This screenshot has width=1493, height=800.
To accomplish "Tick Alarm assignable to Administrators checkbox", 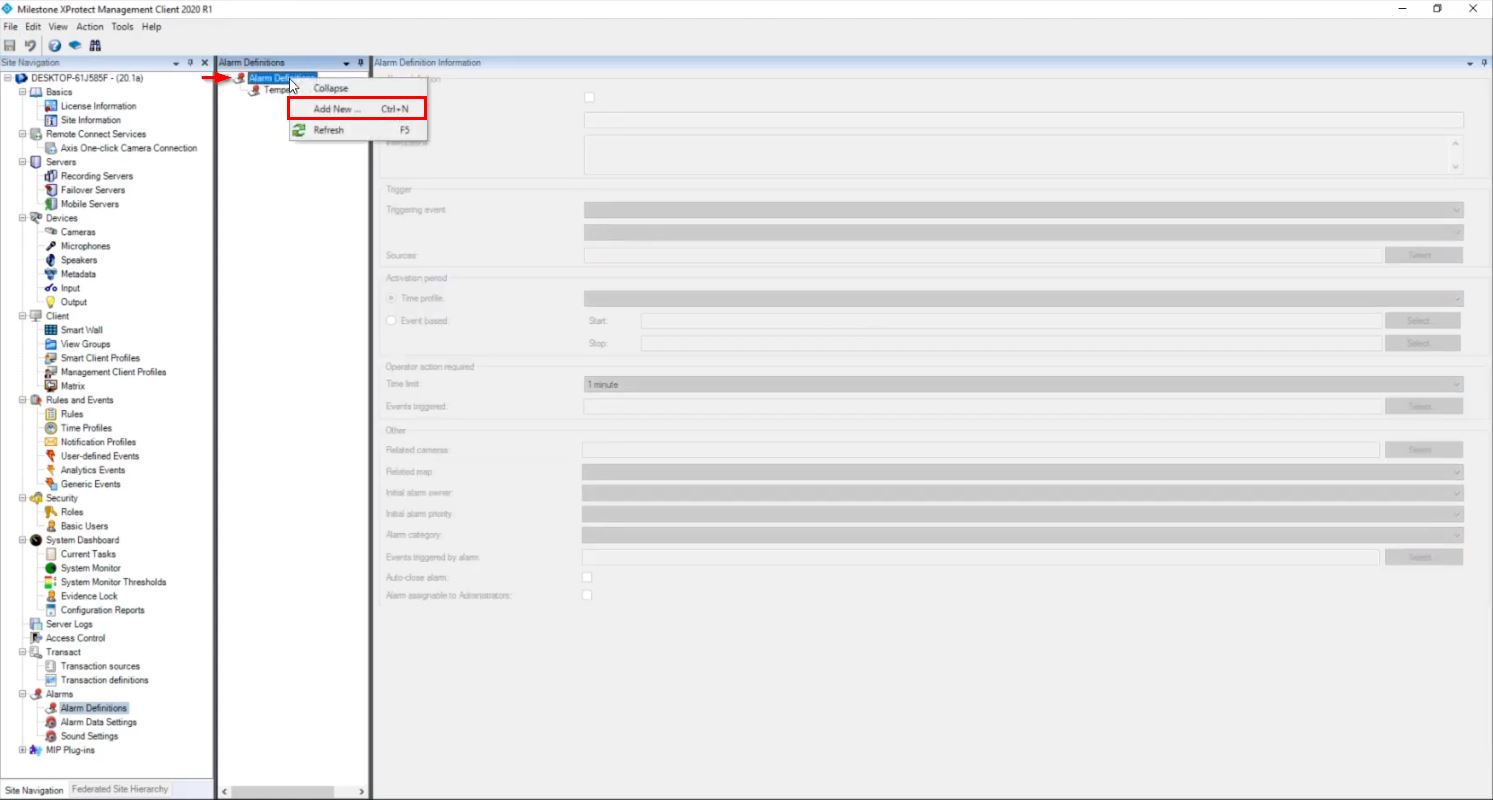I will (587, 596).
